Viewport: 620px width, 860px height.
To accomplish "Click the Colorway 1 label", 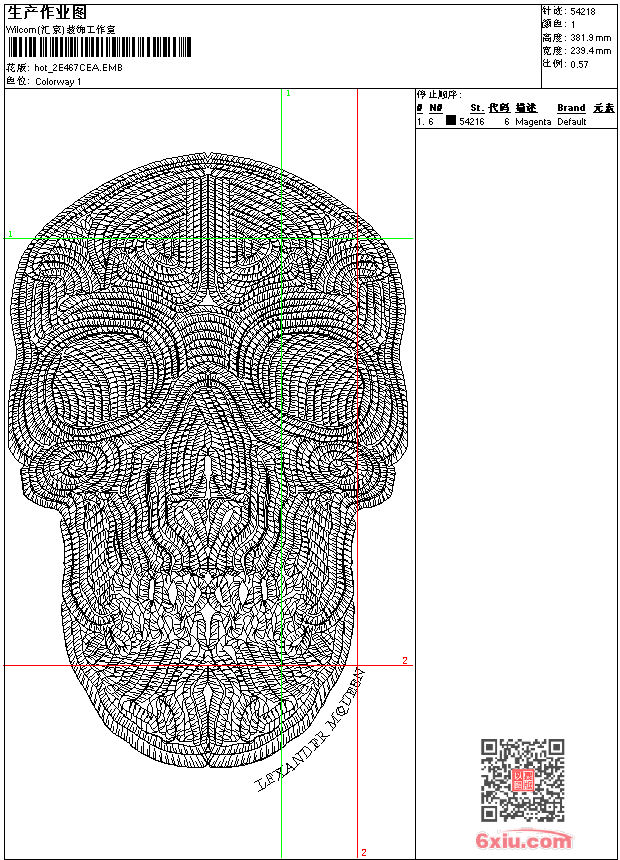I will 58,82.
